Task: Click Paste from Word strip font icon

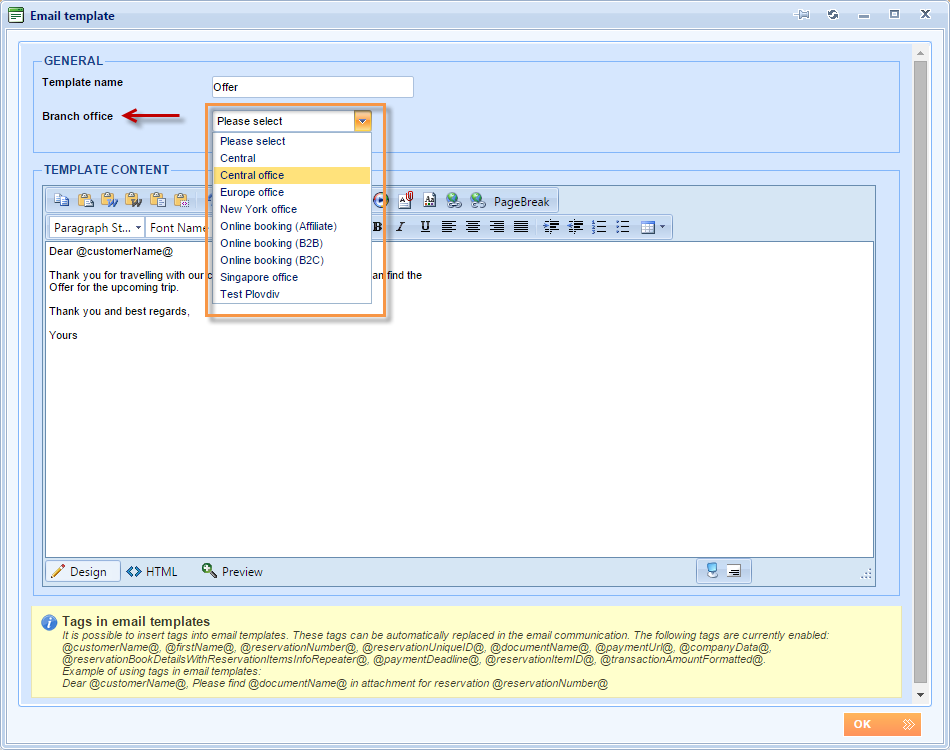Action: tap(133, 200)
